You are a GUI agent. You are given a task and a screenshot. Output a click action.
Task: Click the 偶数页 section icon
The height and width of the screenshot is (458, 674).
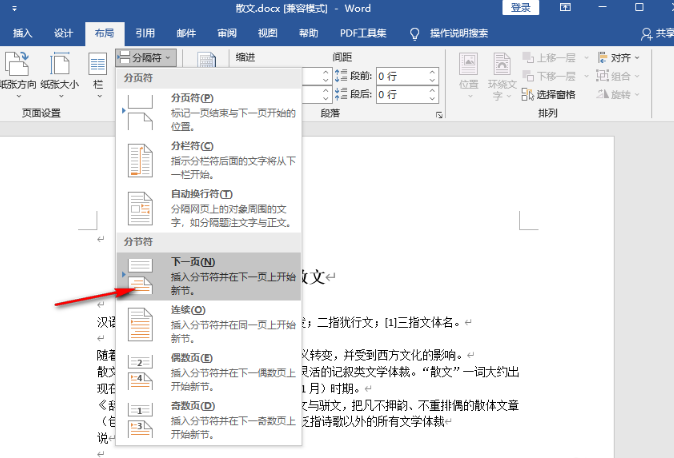(x=140, y=372)
